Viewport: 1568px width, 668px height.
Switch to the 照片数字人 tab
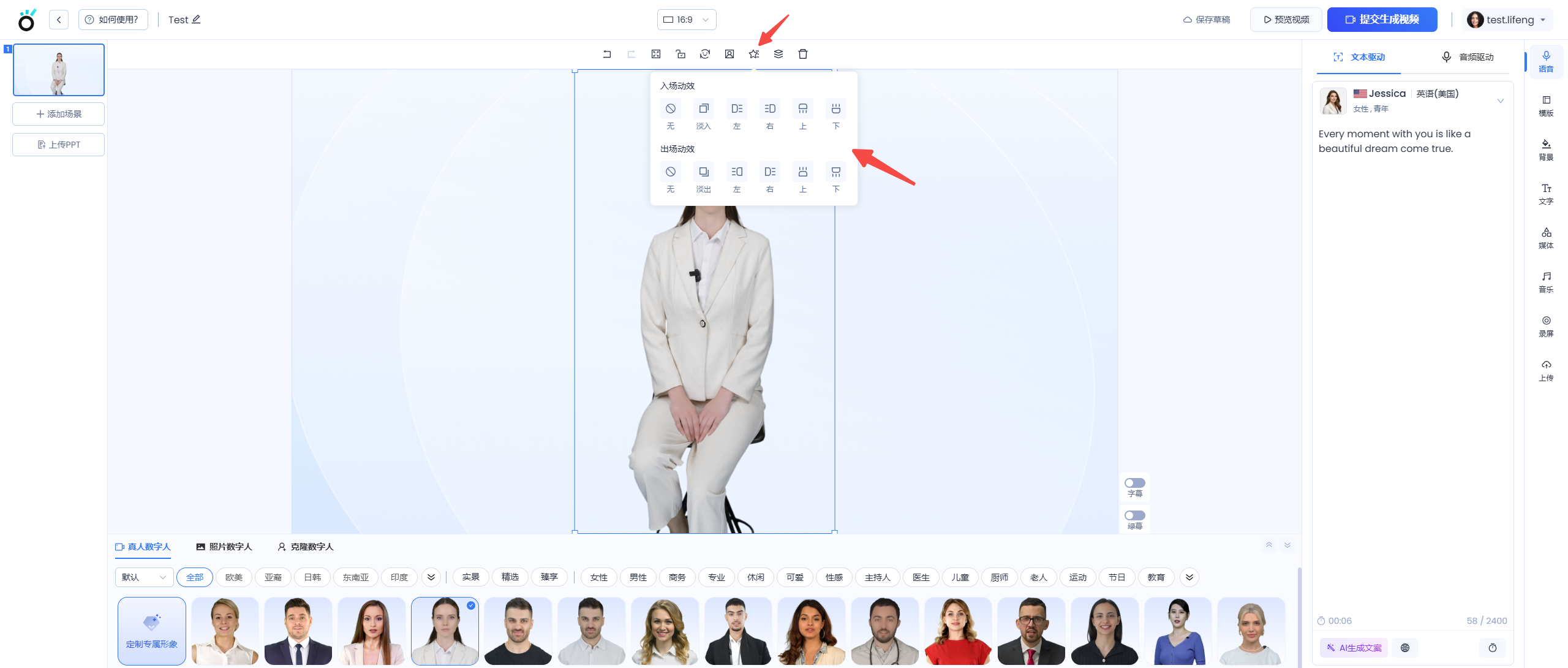point(224,547)
